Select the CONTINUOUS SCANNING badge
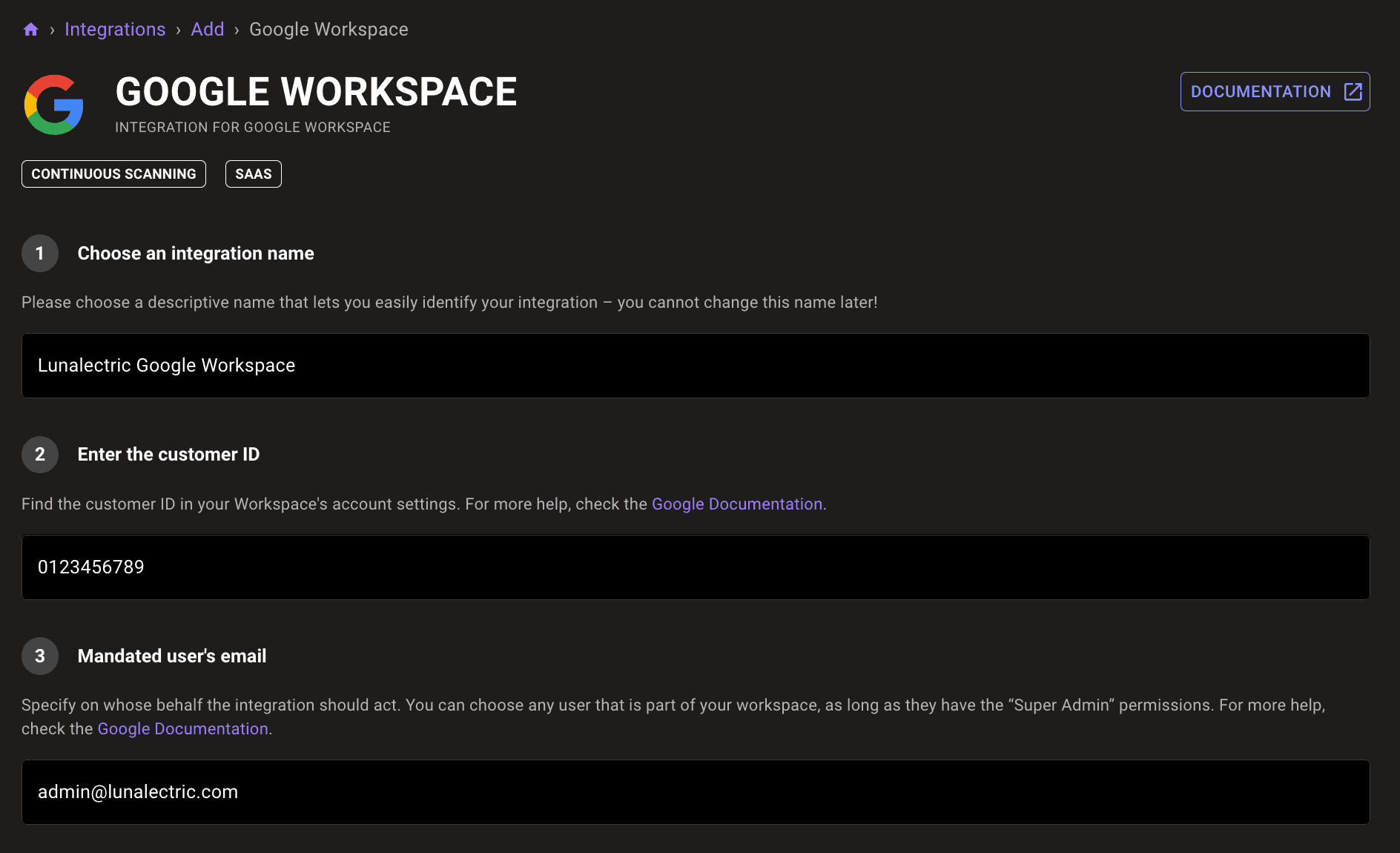1400x853 pixels. (113, 174)
